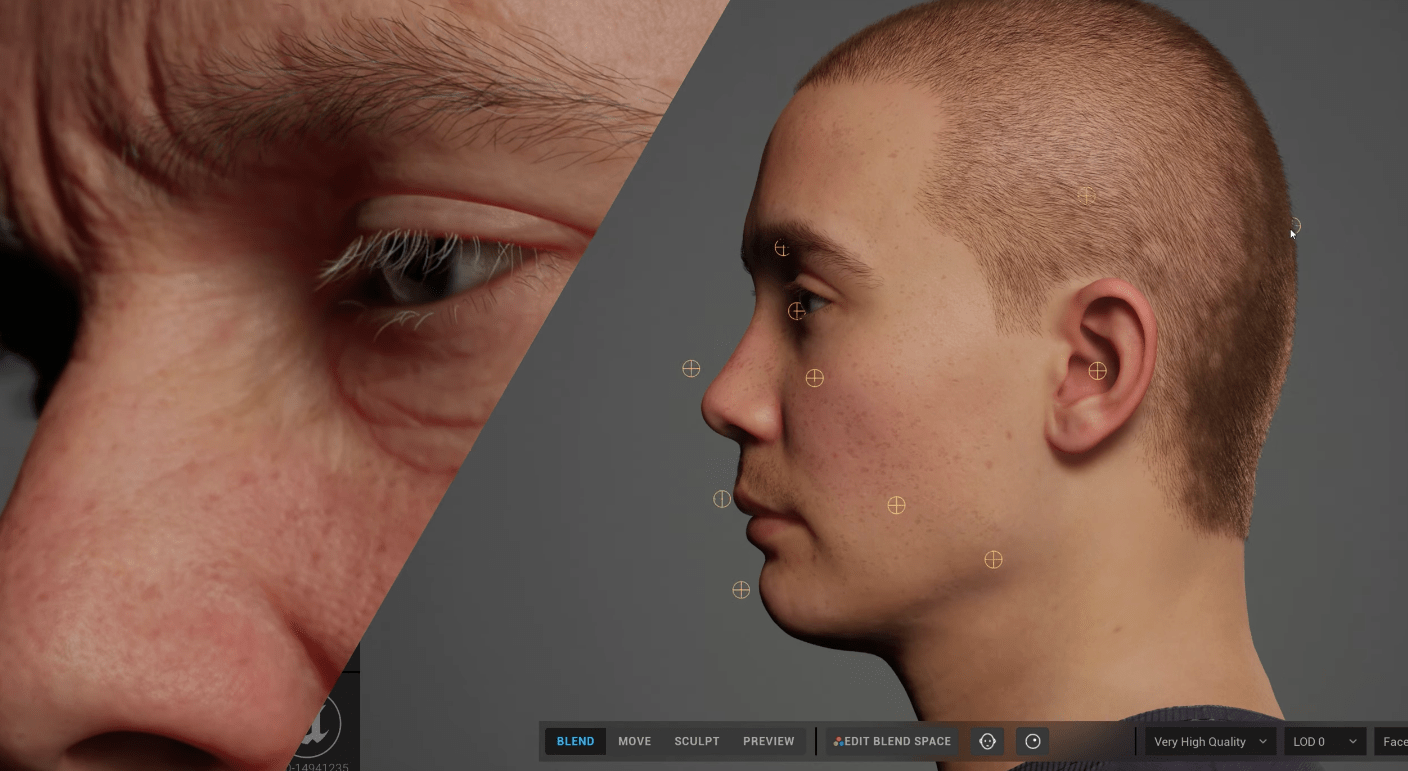Switch to SCULPT mode
The height and width of the screenshot is (771, 1408).
696,741
